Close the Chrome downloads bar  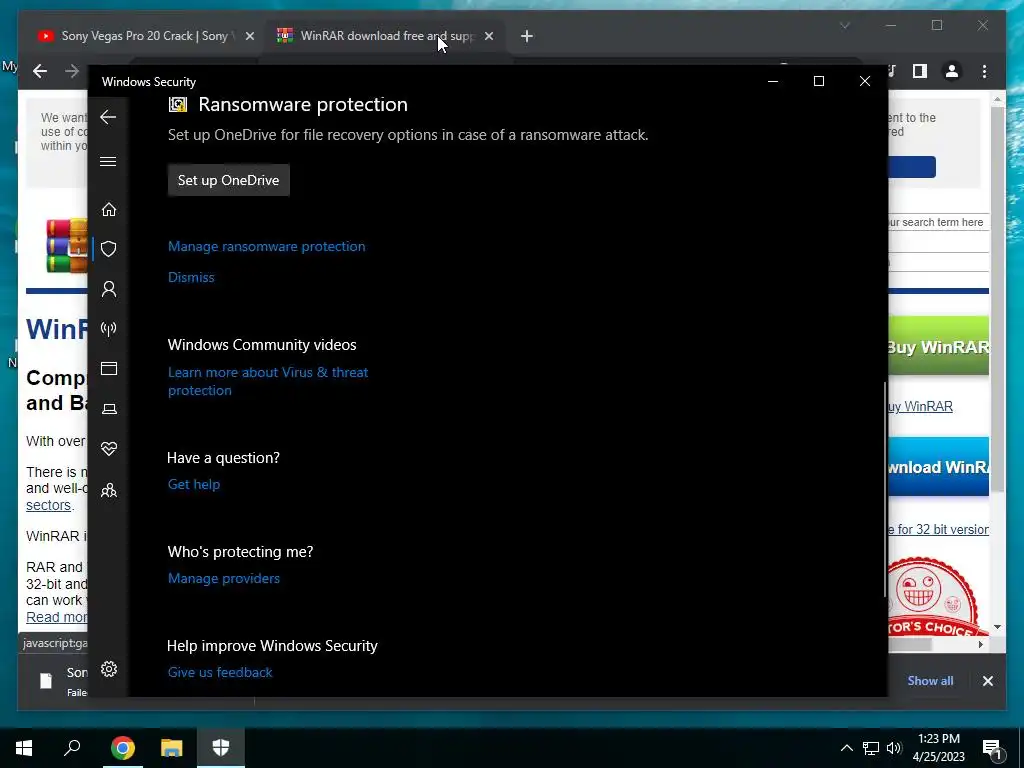pos(987,680)
